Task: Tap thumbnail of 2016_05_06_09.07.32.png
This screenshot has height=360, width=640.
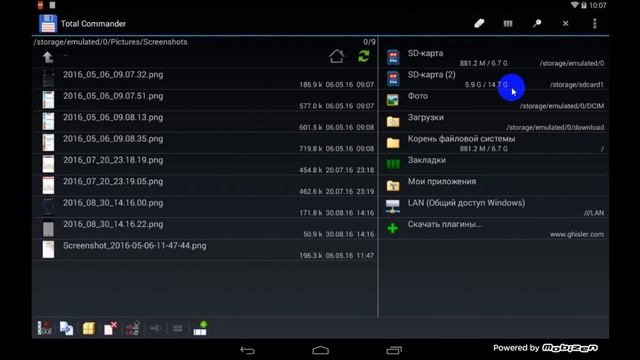Action: [48, 78]
